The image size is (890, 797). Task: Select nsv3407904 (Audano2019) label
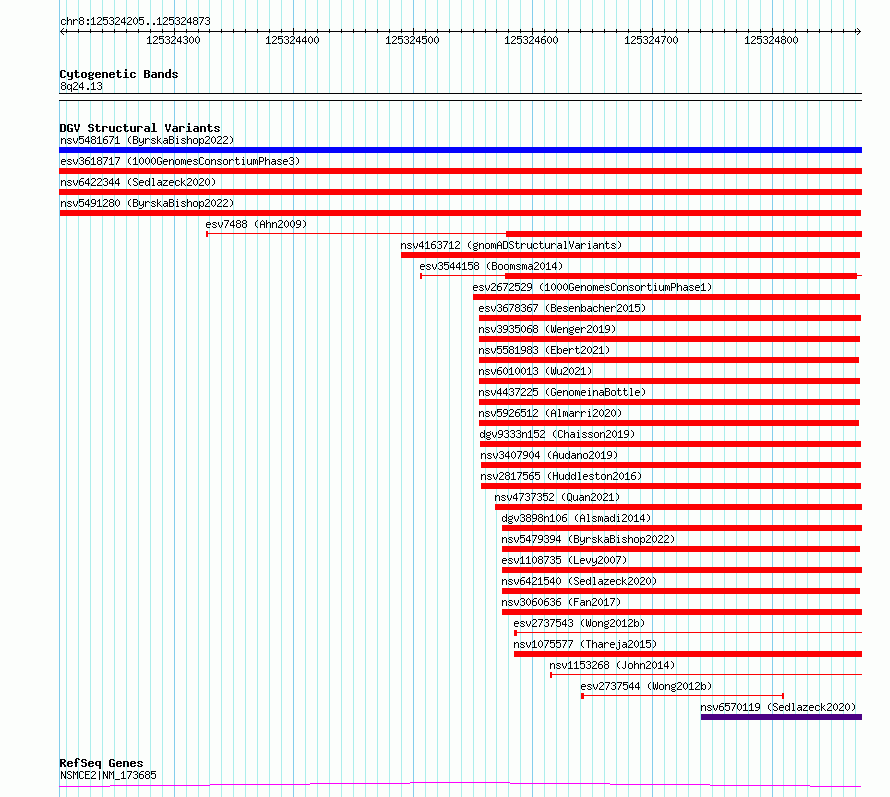point(549,455)
